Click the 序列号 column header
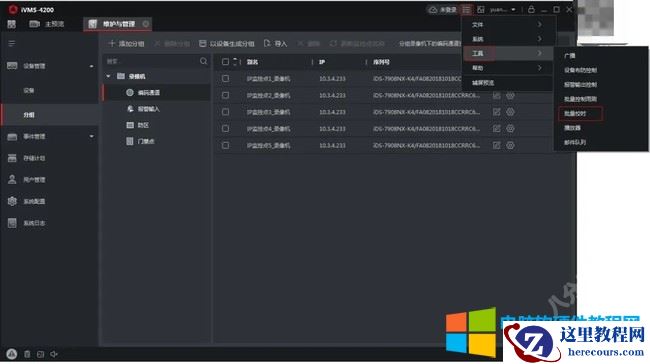Viewport: 650px width, 364px height. click(381, 62)
